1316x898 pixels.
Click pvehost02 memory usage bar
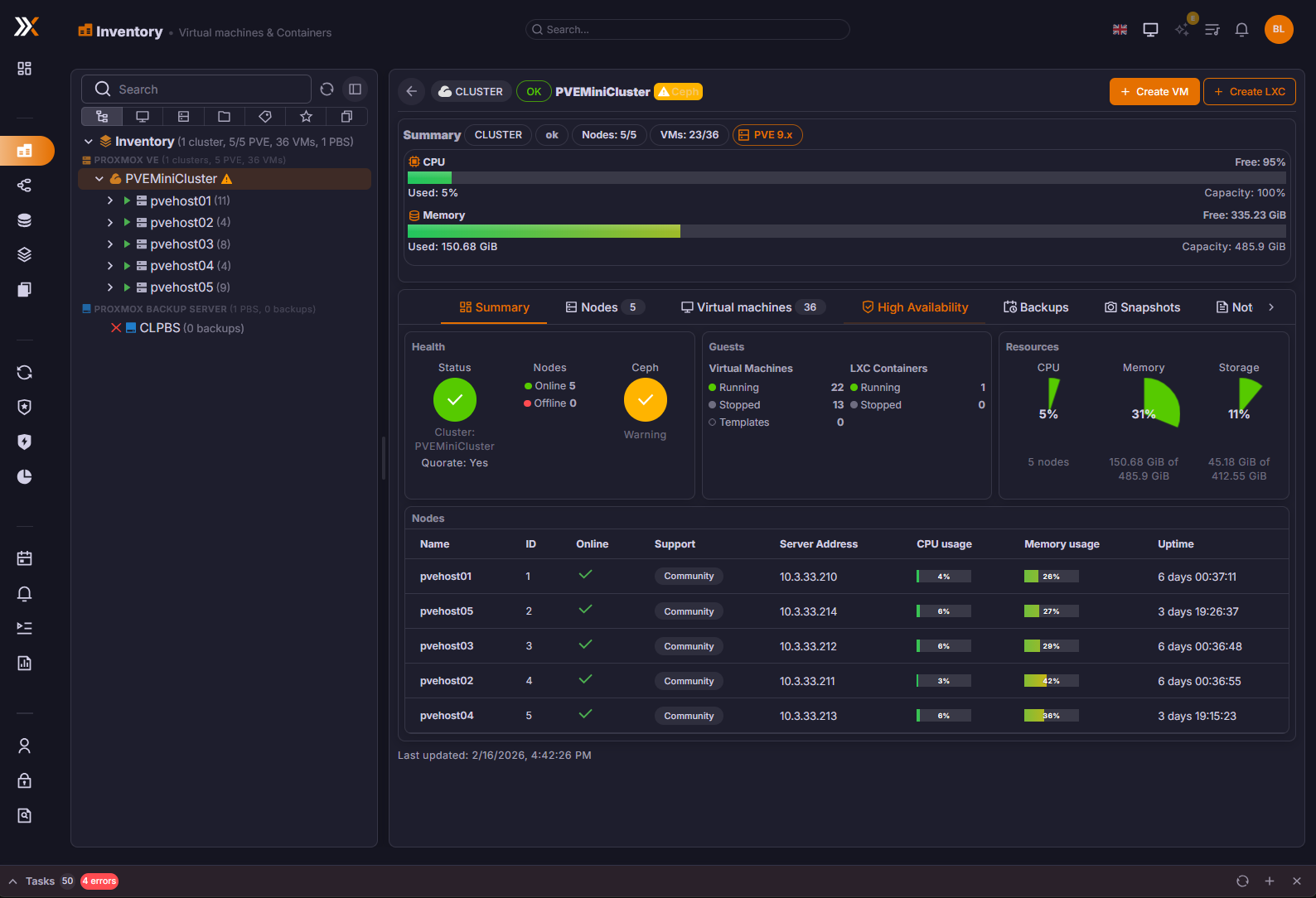[1052, 681]
